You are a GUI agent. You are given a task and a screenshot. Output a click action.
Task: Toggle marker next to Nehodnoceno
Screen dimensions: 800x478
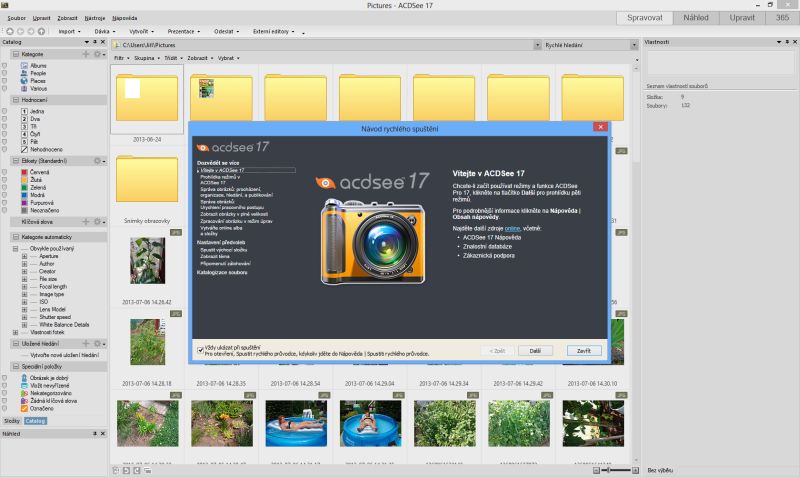pos(5,149)
